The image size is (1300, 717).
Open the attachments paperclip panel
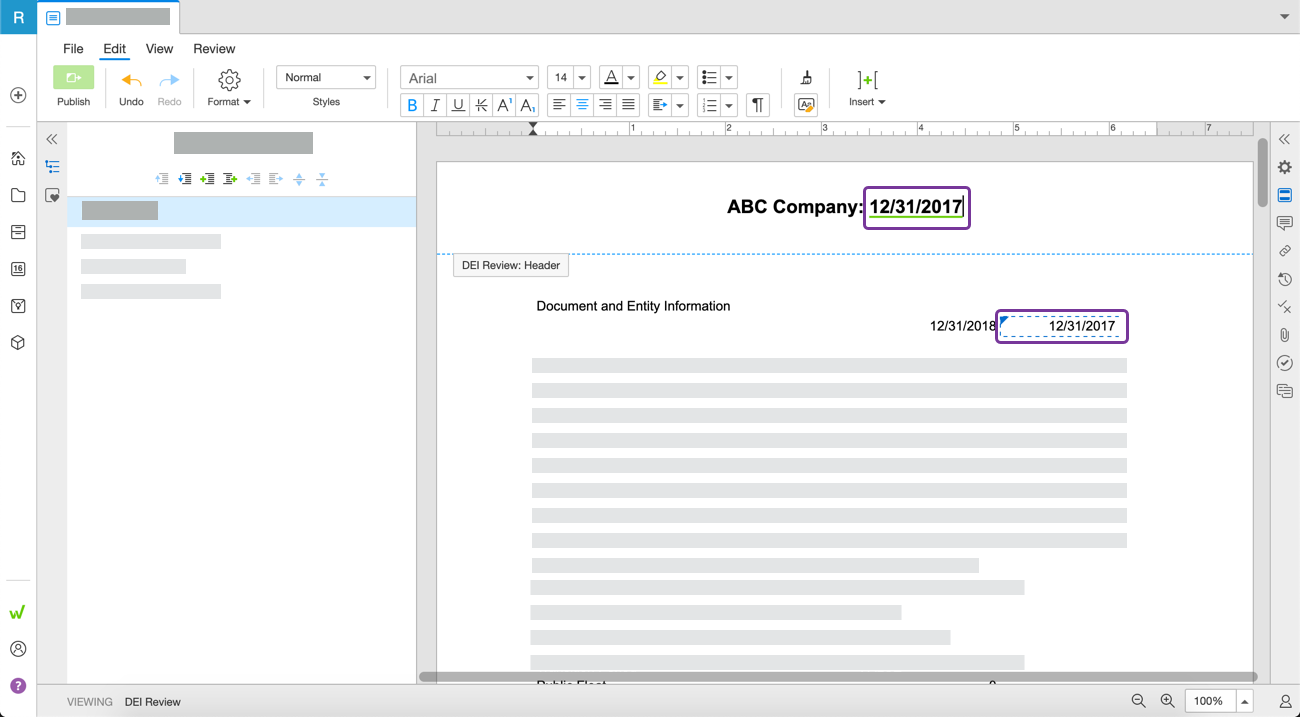(1285, 335)
